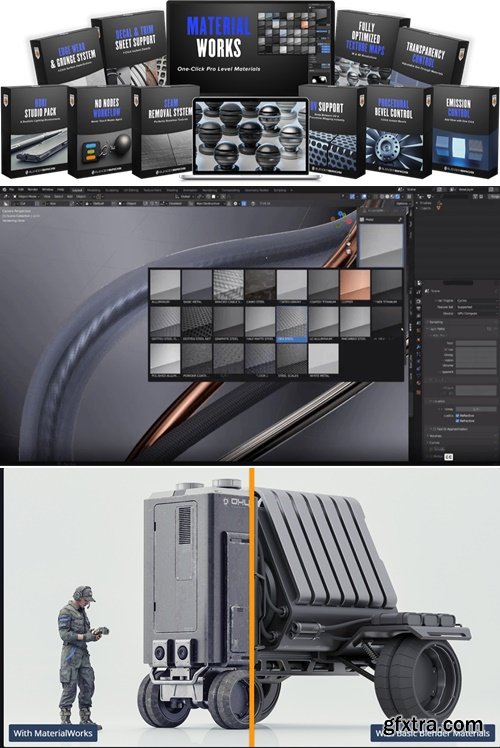Switch to the UV Editing workspace tab
500x748 pixels.
pos(131,190)
